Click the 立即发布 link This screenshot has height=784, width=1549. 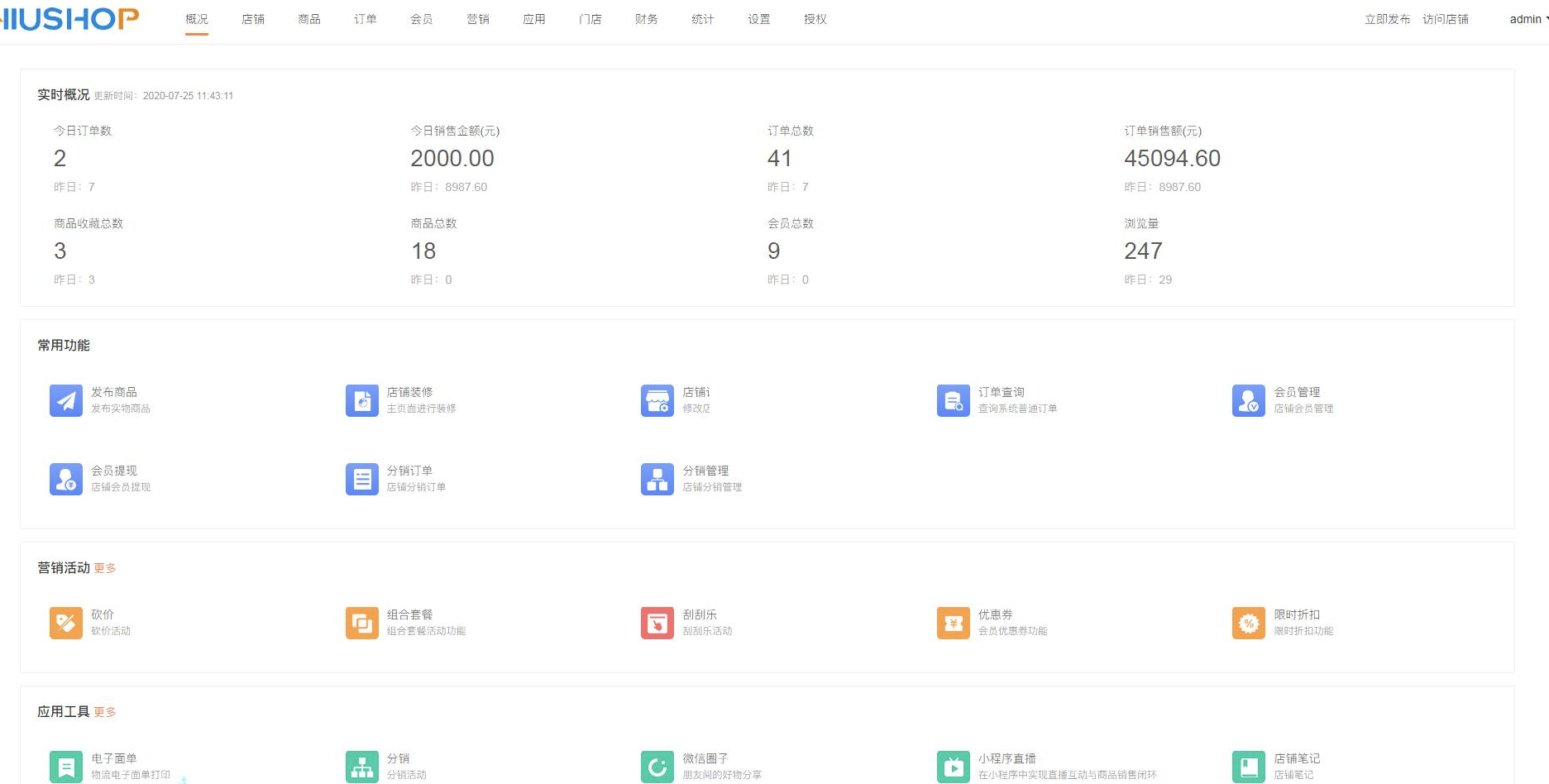tap(1388, 19)
